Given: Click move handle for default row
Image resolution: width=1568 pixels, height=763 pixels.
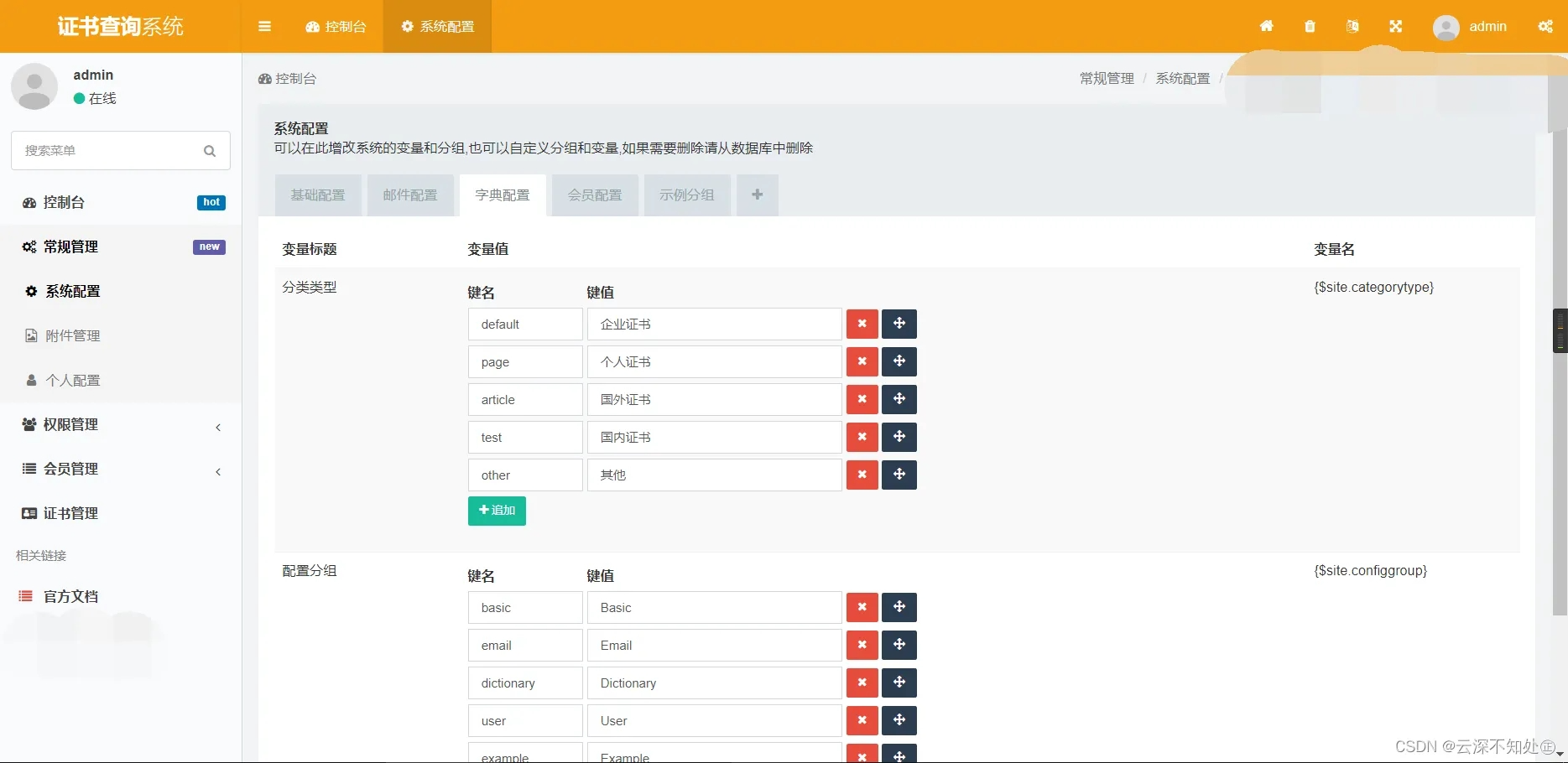Looking at the screenshot, I should (x=899, y=324).
